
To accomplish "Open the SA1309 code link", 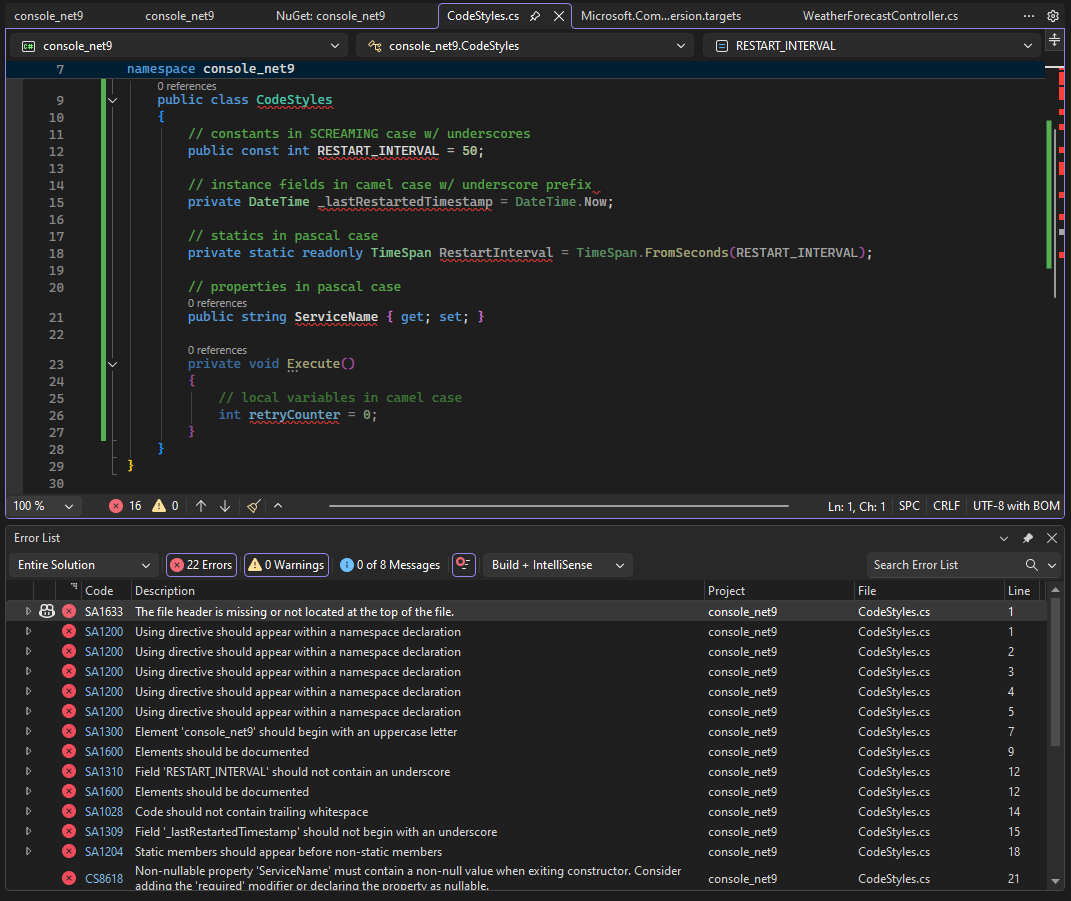I will click(104, 831).
